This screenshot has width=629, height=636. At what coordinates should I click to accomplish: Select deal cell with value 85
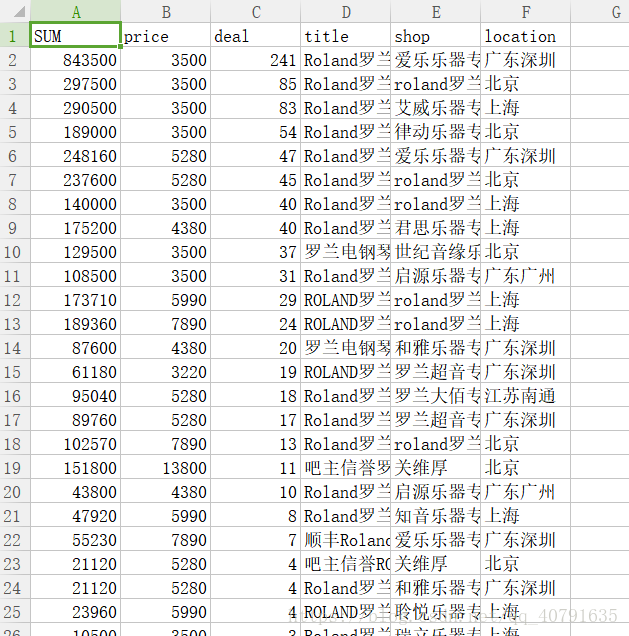coord(255,83)
